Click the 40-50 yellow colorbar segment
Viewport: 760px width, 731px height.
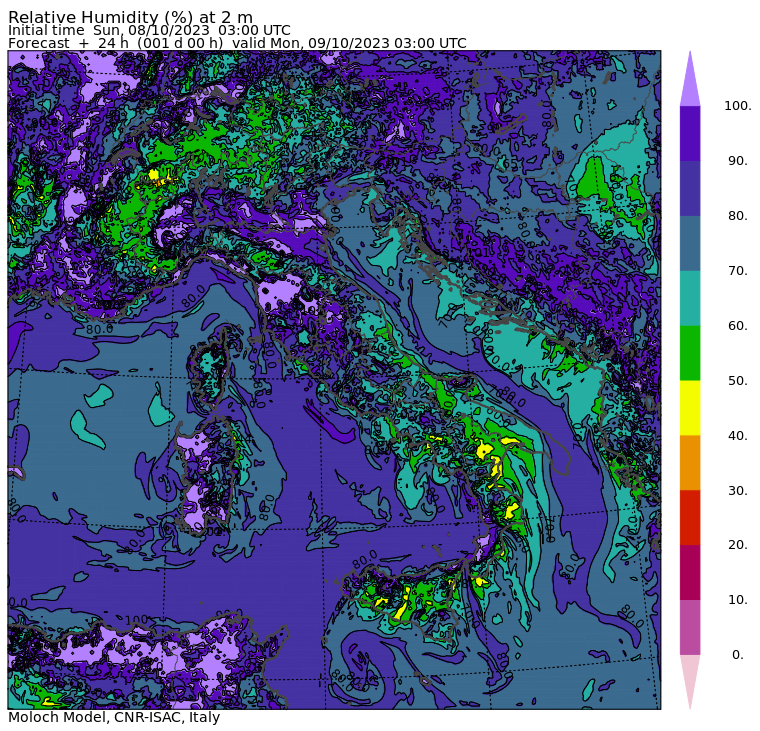click(x=690, y=408)
